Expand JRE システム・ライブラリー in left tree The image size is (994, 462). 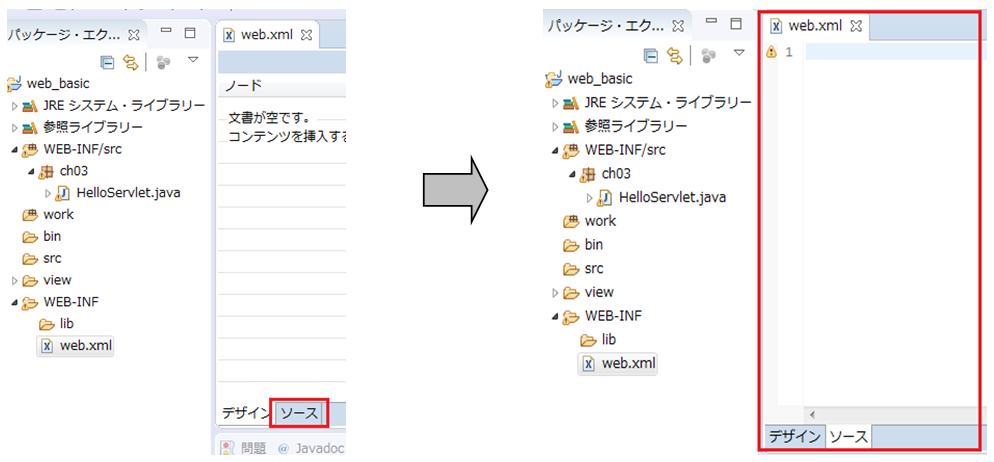click(15, 106)
